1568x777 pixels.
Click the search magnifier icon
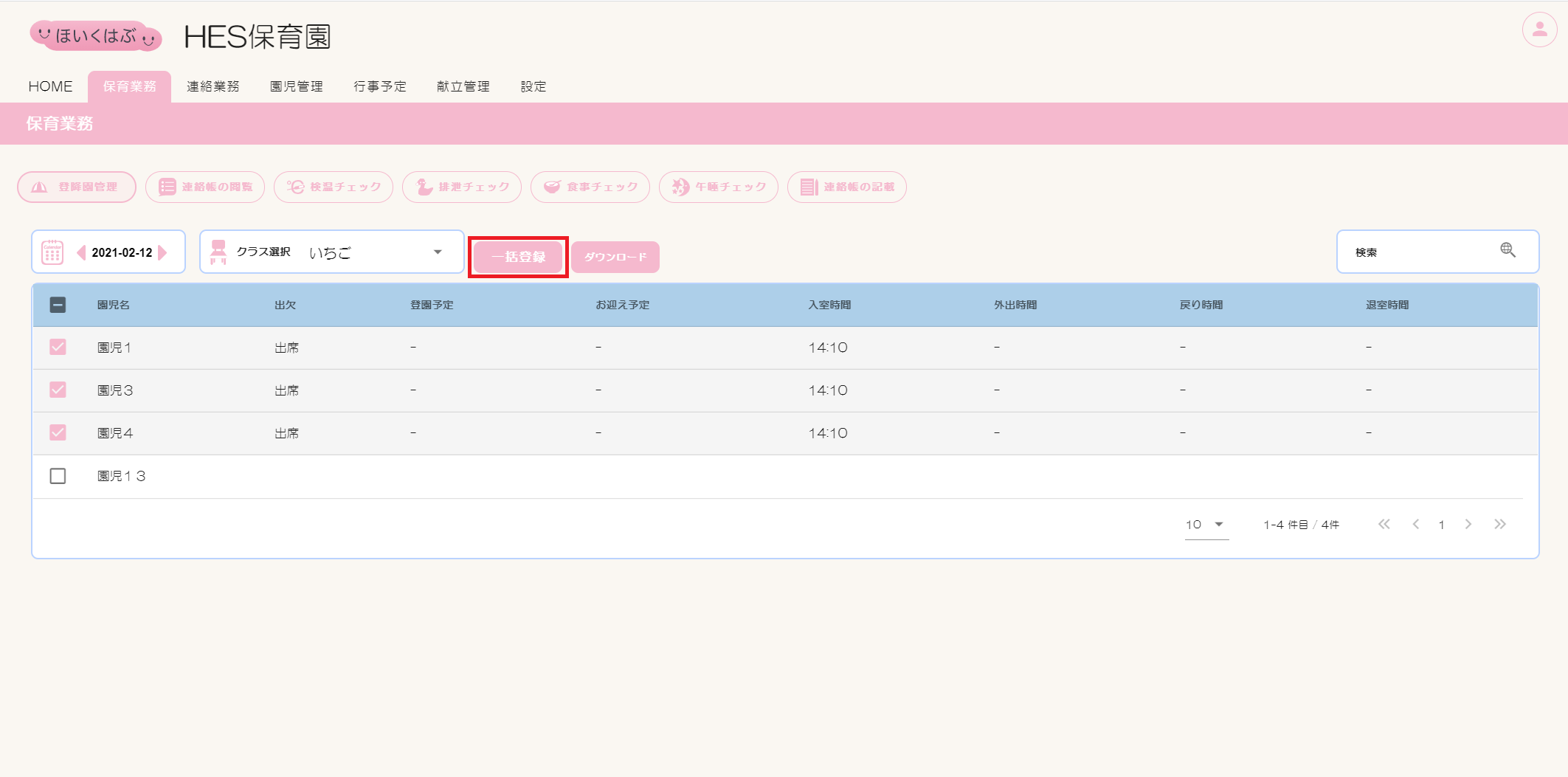[x=1507, y=250]
